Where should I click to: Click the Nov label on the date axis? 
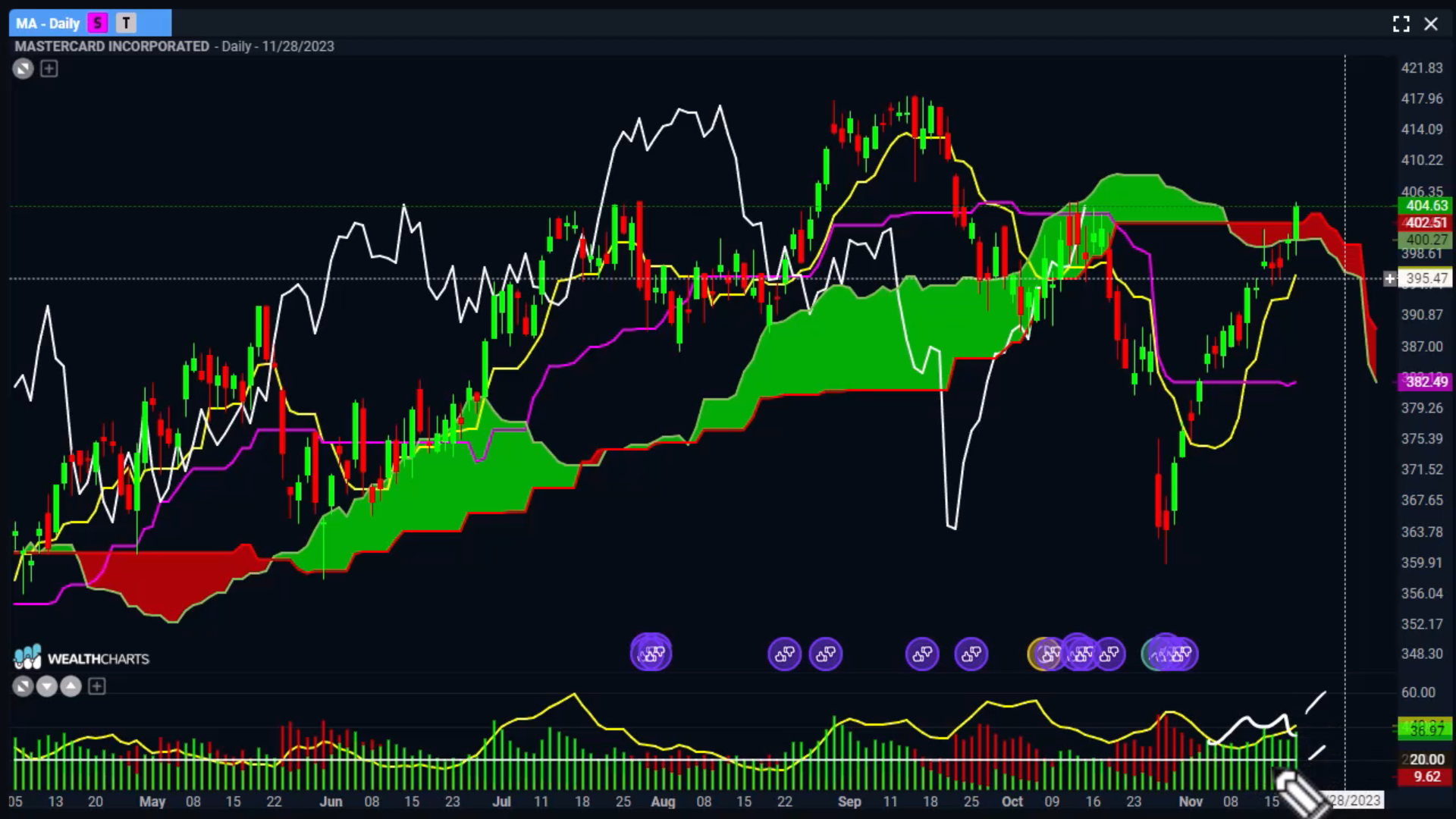point(1191,802)
